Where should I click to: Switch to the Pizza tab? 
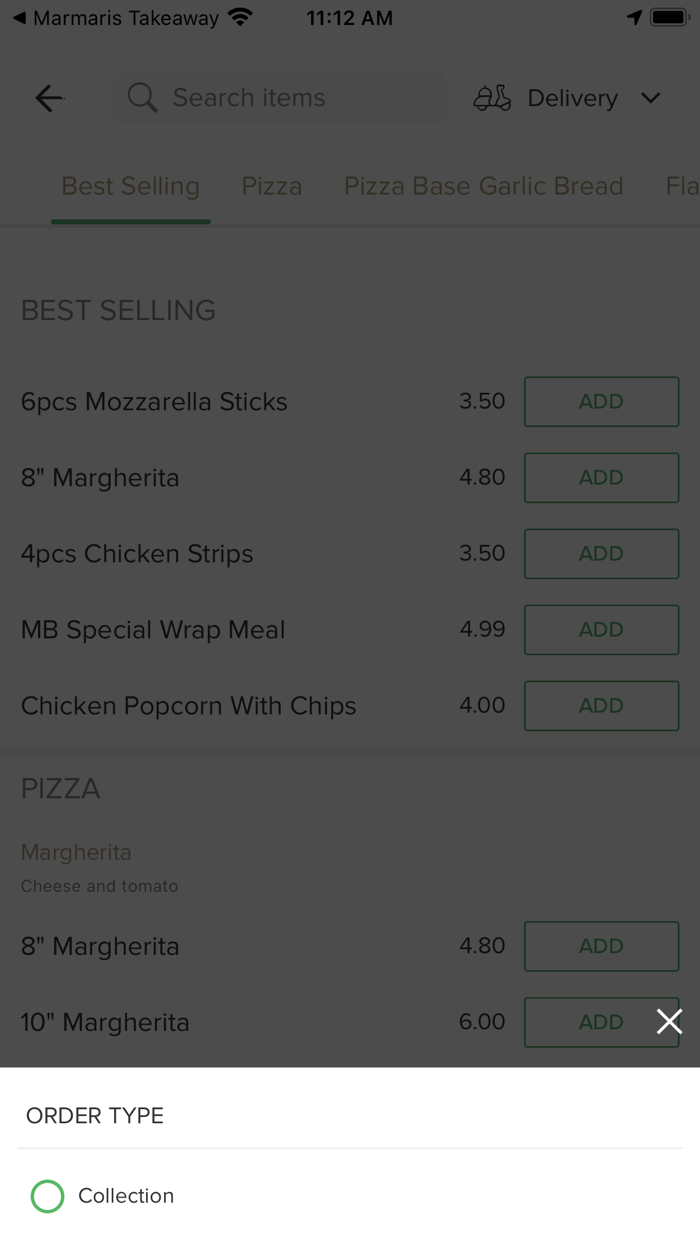click(271, 186)
